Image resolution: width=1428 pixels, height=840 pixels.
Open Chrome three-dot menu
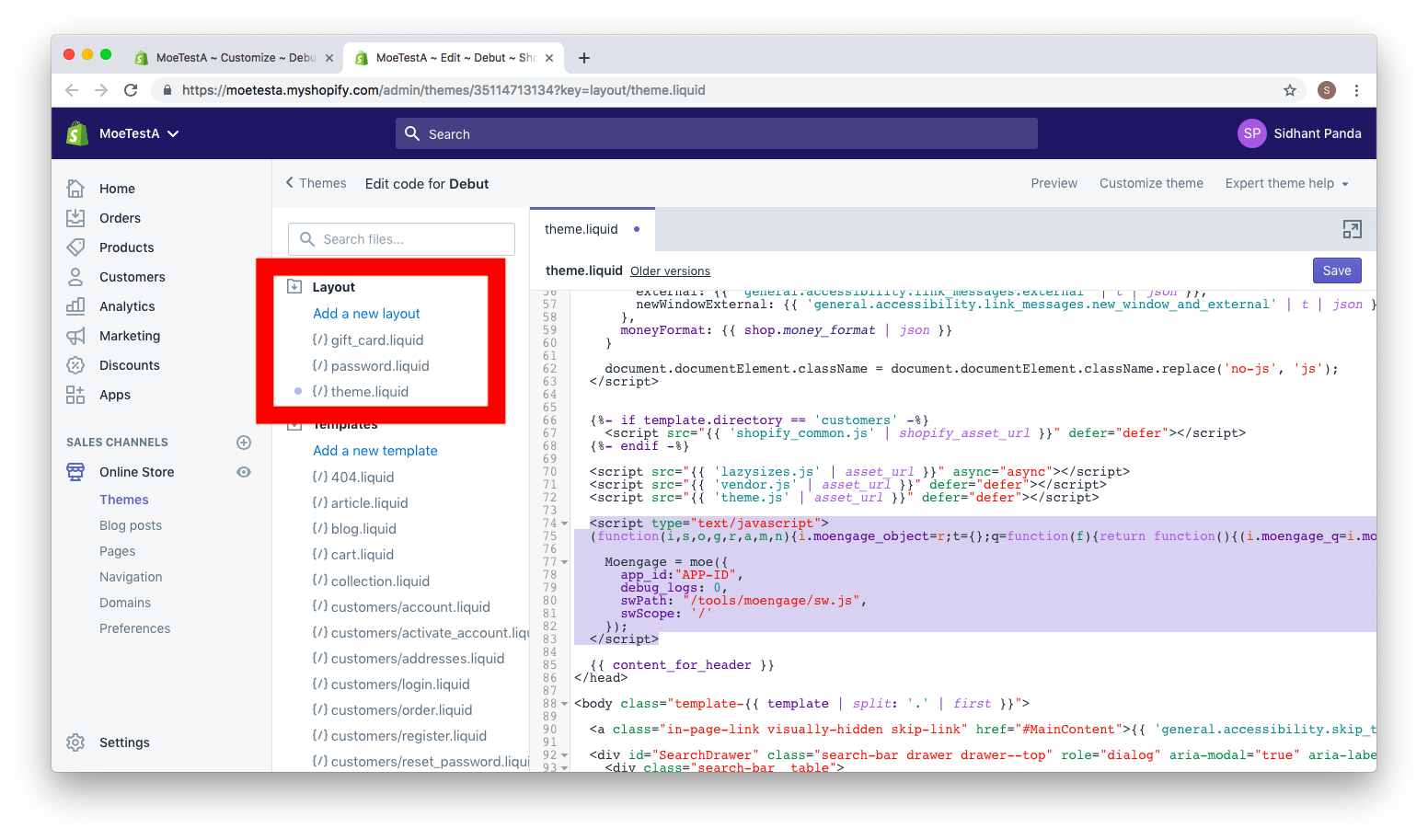coord(1356,90)
